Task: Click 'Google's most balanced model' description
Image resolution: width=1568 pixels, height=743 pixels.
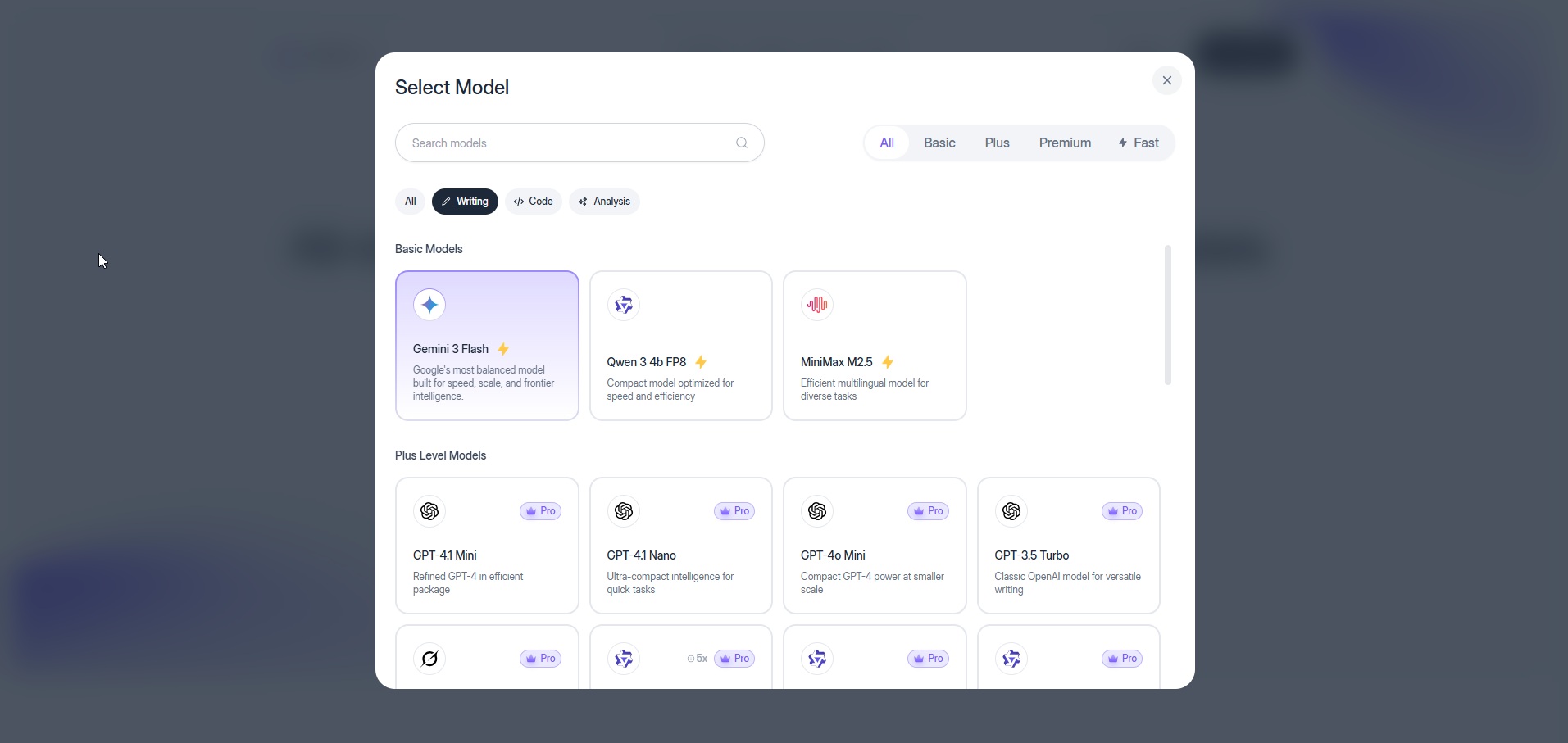Action: [x=484, y=383]
